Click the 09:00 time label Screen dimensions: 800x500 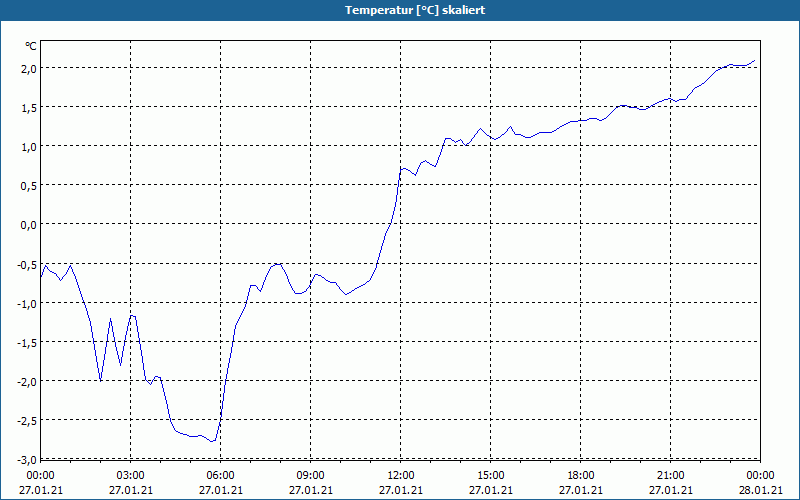point(311,476)
